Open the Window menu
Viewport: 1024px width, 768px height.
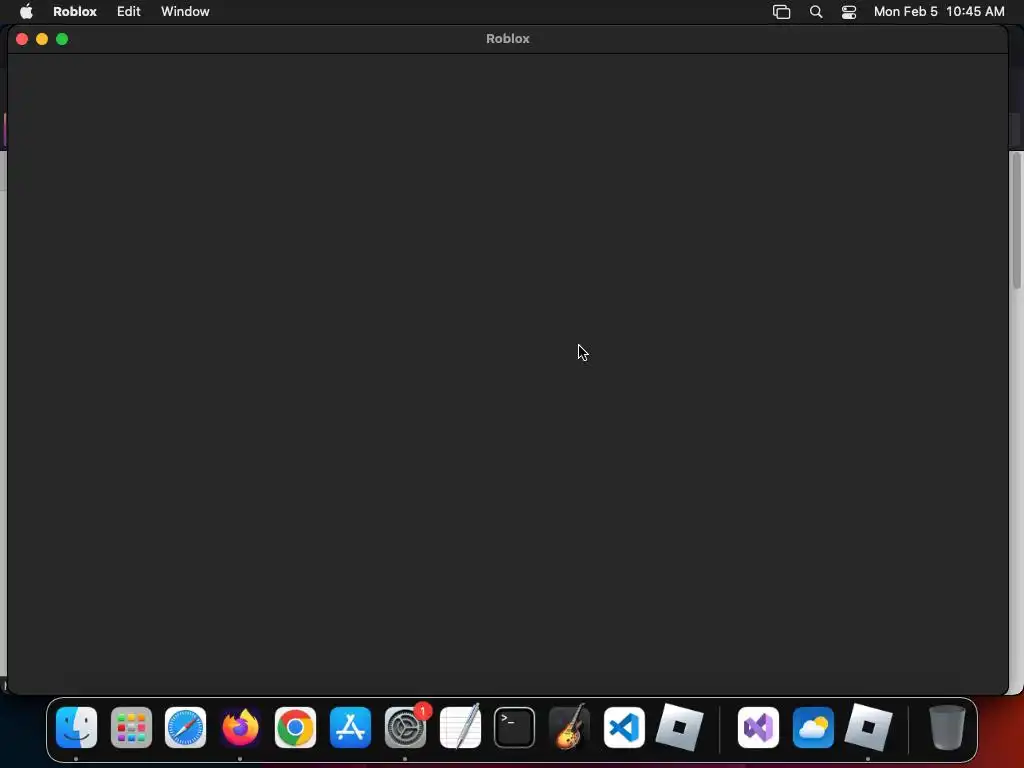point(185,11)
